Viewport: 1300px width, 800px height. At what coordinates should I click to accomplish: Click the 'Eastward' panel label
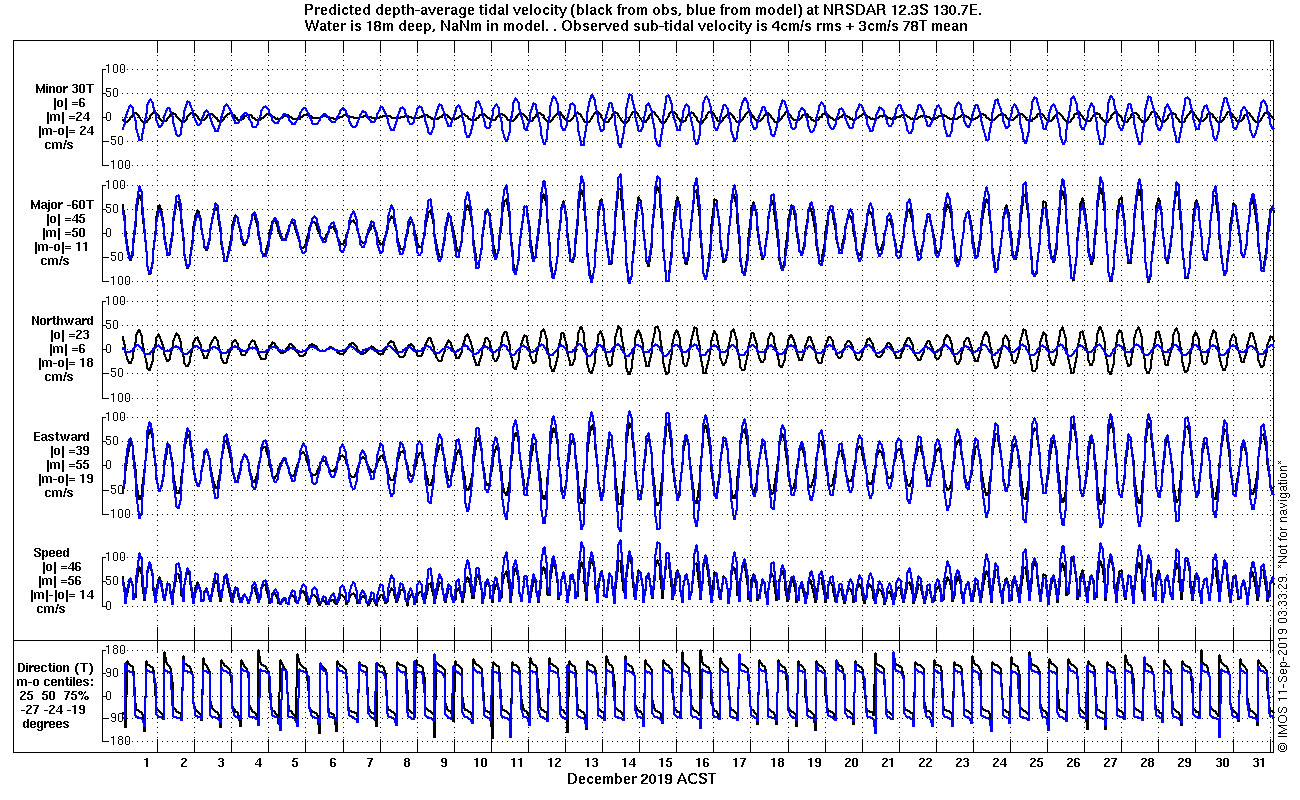[x=63, y=437]
